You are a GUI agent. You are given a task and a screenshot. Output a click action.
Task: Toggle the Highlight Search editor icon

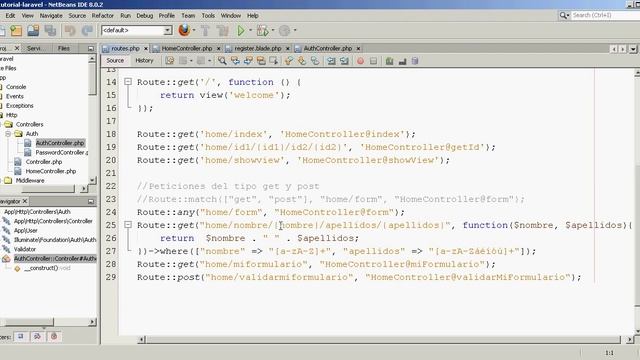[261, 61]
